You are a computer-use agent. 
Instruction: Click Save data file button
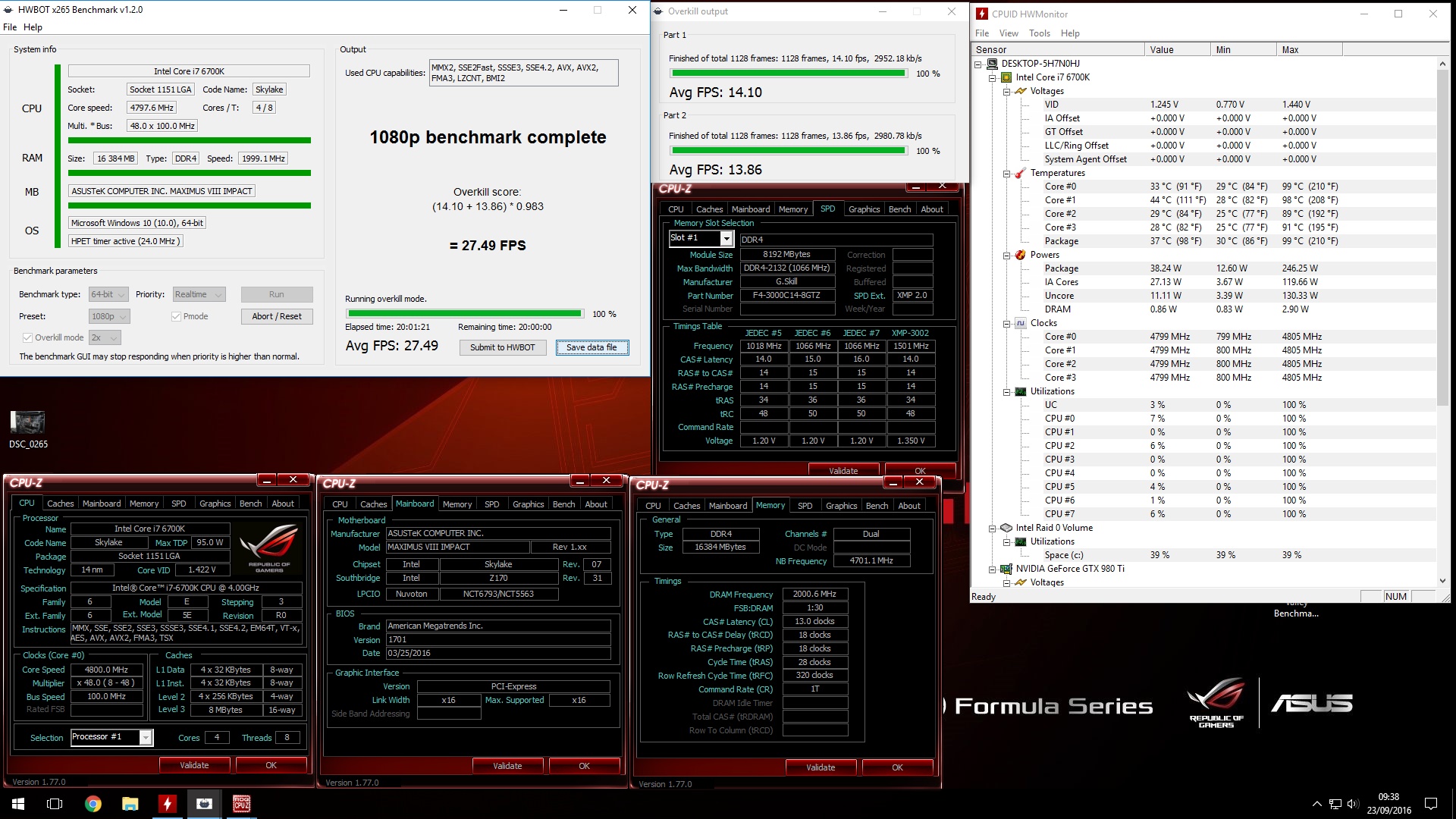point(591,347)
